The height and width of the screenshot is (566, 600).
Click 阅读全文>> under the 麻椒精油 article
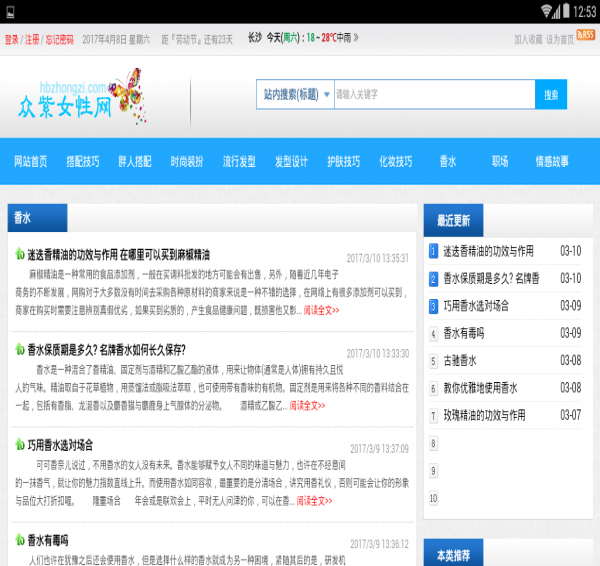(321, 310)
